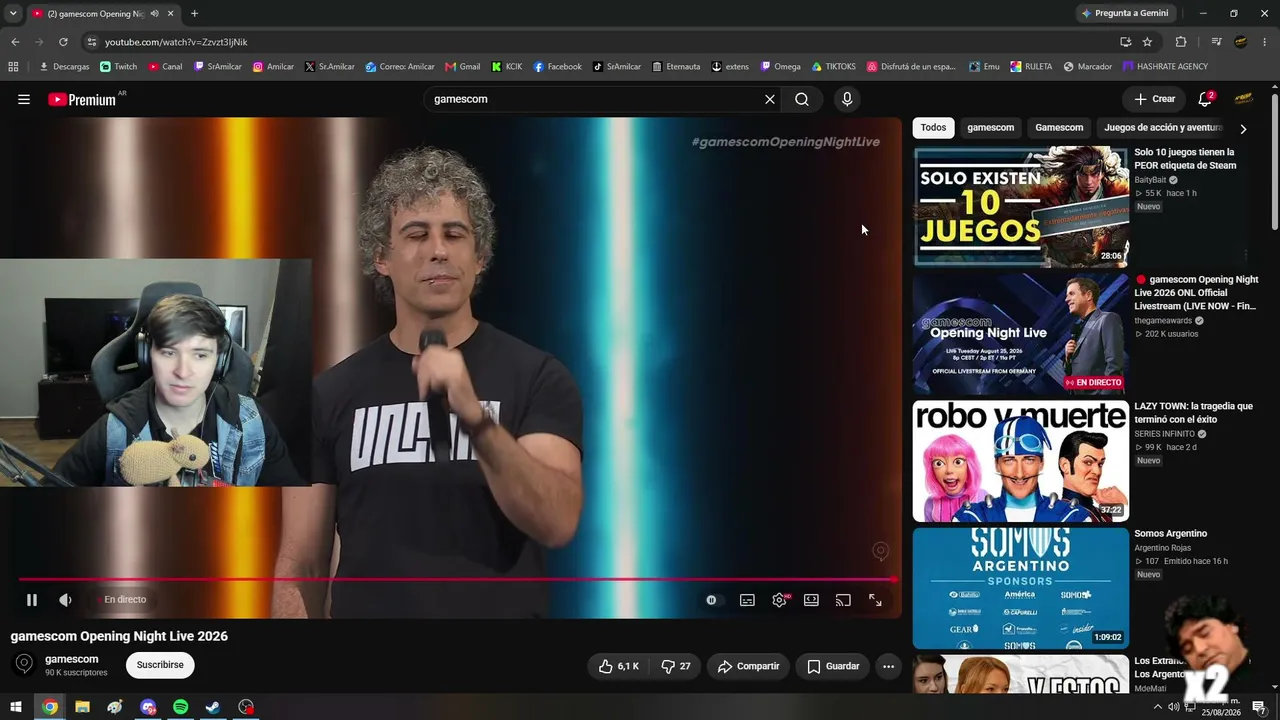This screenshot has width=1280, height=720.
Task: Bookmark this page with the star
Action: point(1147,42)
